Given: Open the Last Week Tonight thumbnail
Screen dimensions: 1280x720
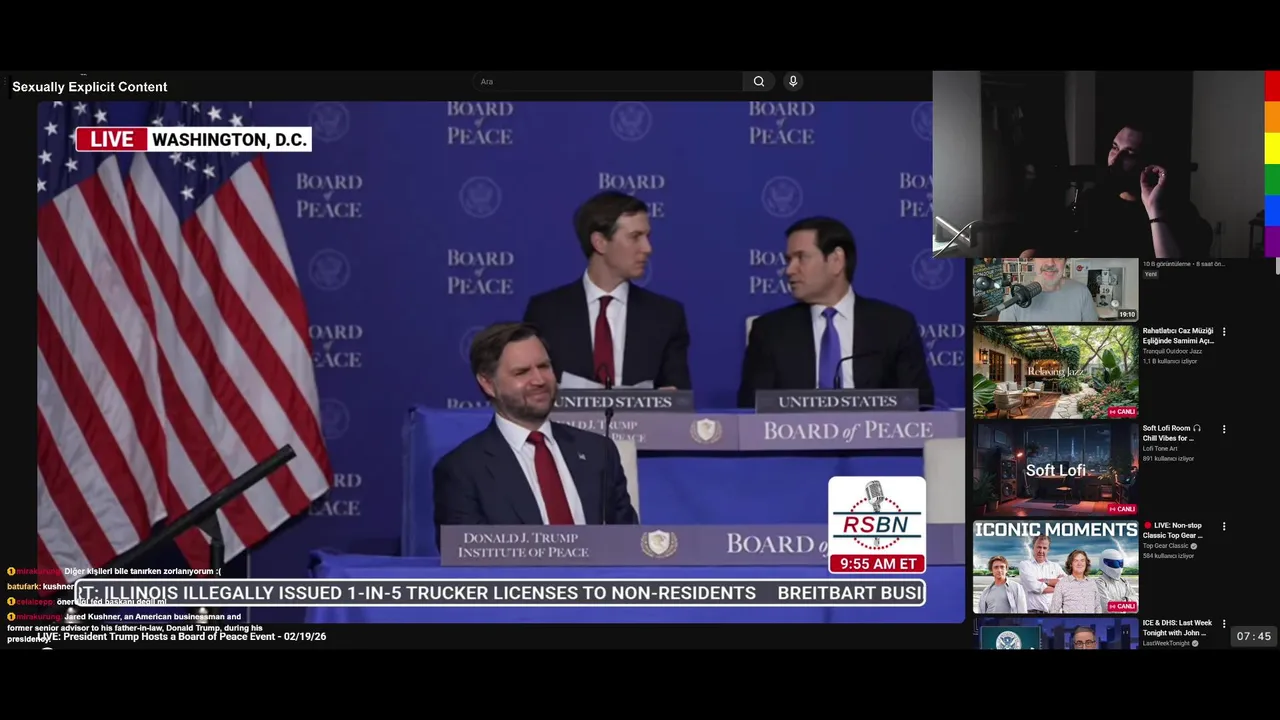Looking at the screenshot, I should click(x=1055, y=633).
